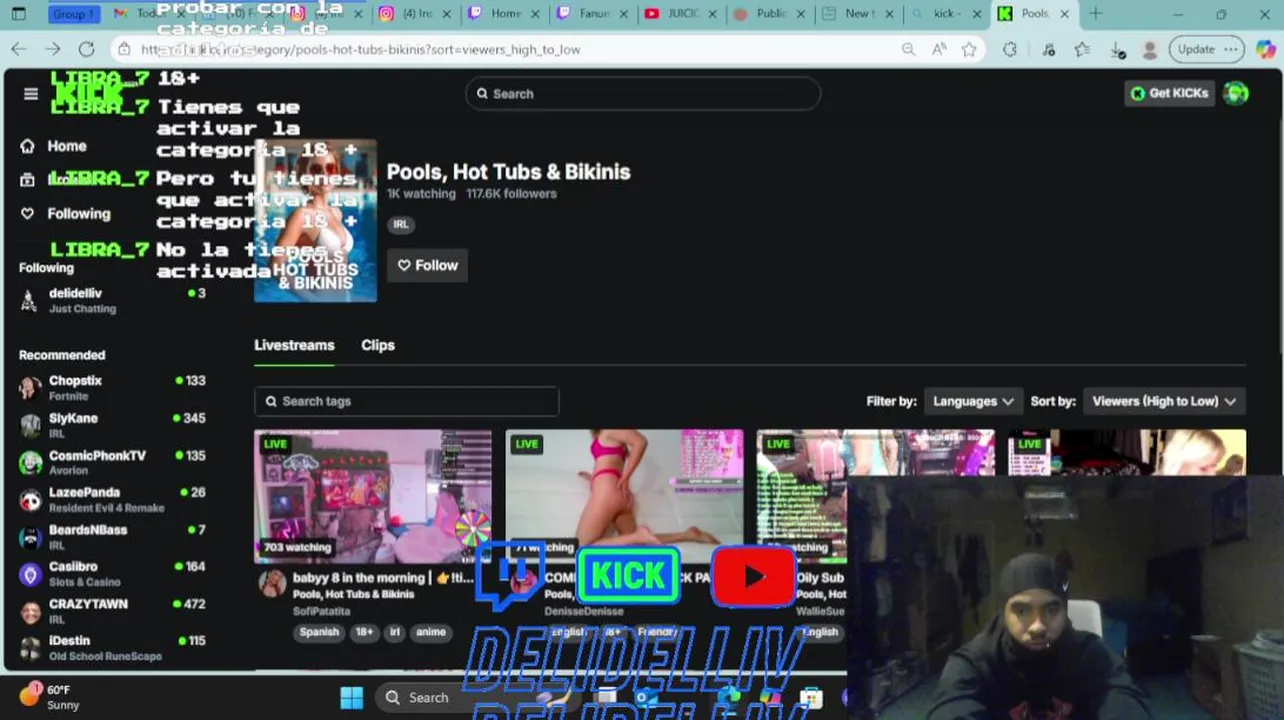
Task: Switch to the Livestreams tab
Action: (x=294, y=345)
